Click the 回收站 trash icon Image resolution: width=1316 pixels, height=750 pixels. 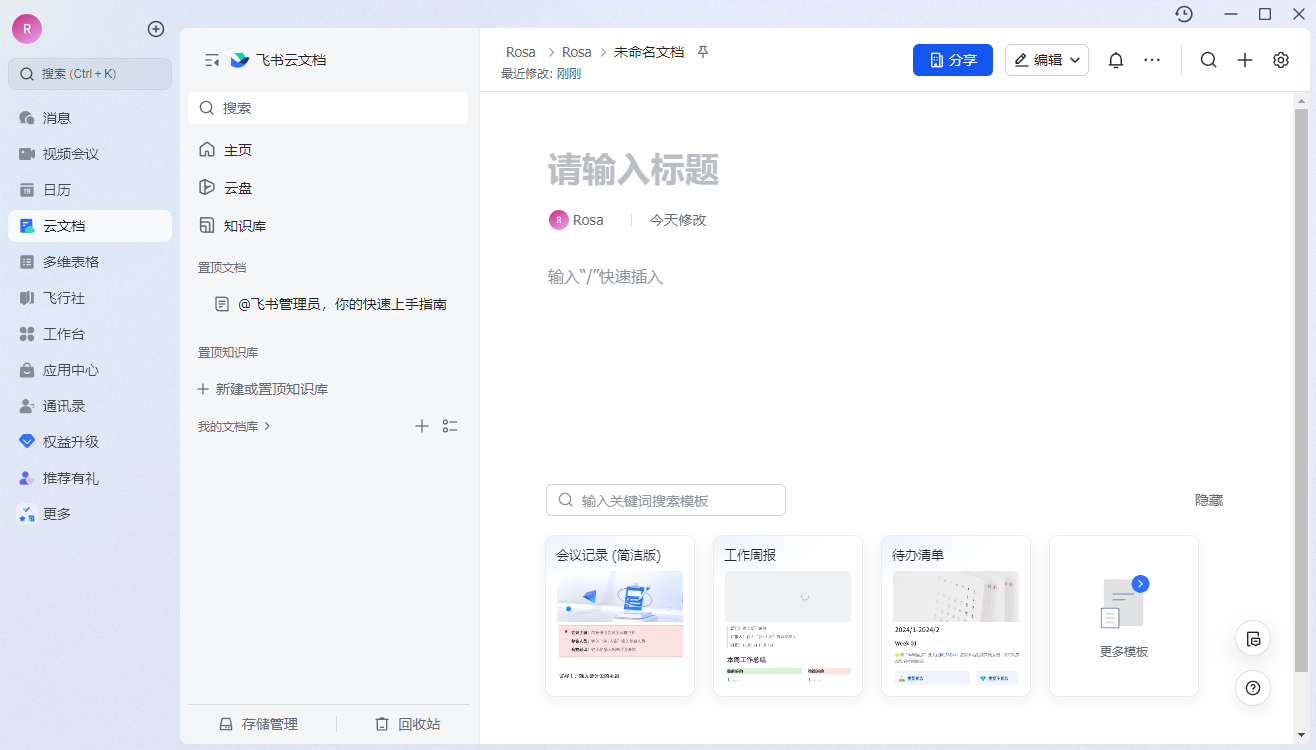[x=406, y=723]
